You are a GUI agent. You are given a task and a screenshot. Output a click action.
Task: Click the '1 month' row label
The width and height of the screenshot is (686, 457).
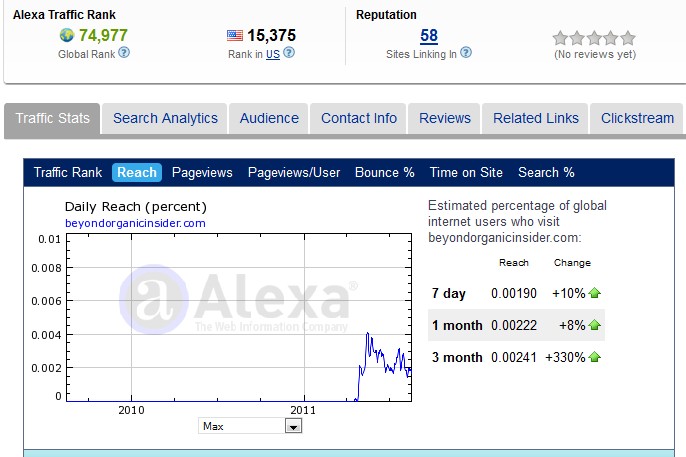pyautogui.click(x=457, y=325)
